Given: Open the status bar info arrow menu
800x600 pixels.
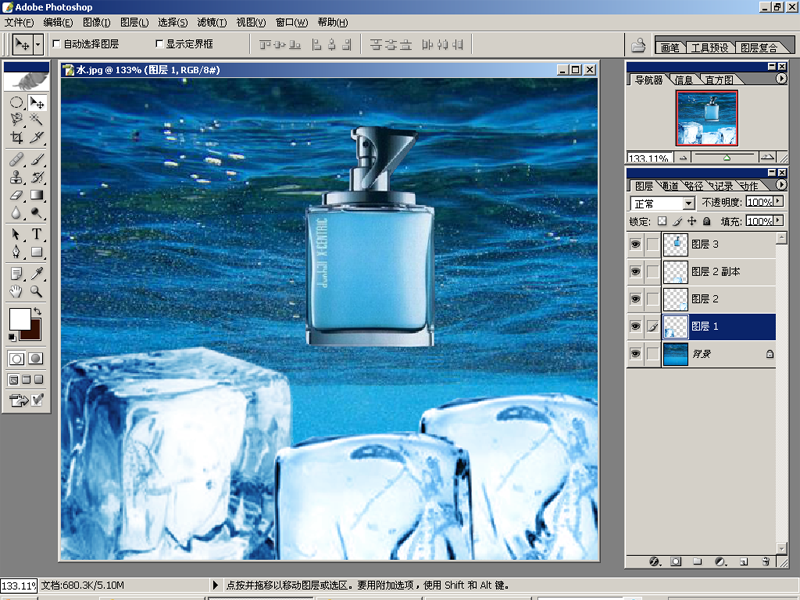Looking at the screenshot, I should tap(215, 585).
